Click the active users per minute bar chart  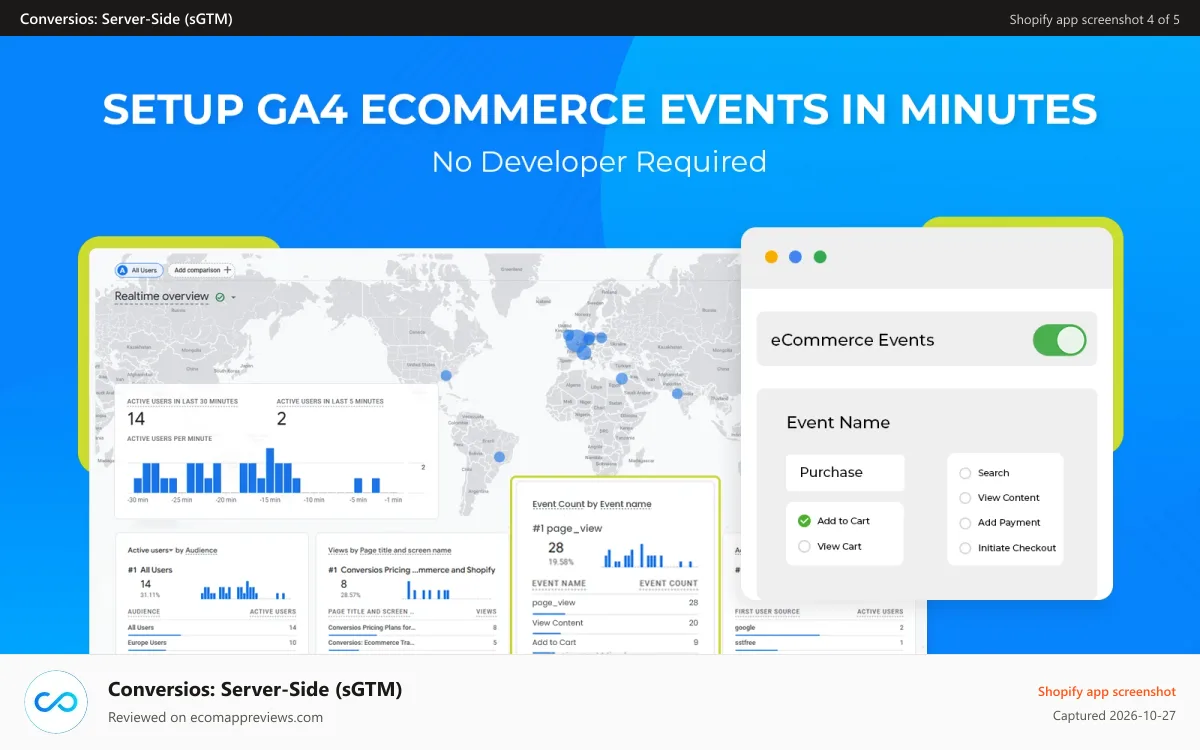(258, 470)
